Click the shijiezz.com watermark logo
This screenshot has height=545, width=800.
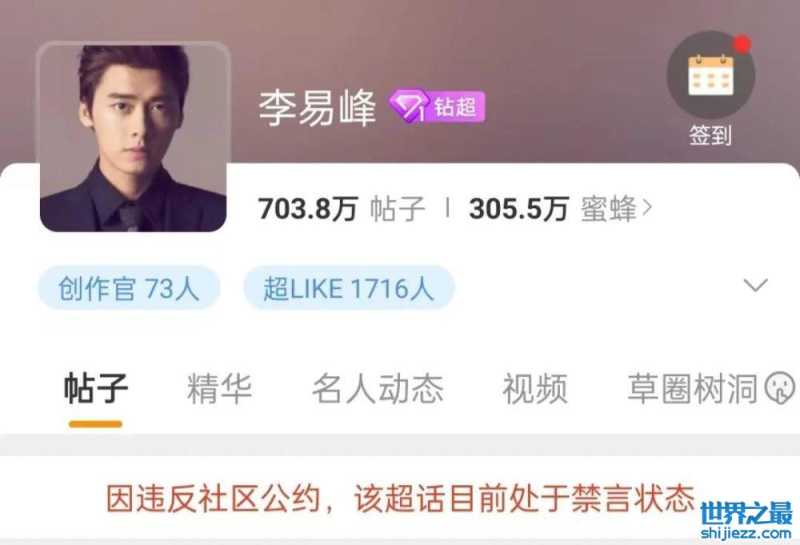tap(746, 520)
